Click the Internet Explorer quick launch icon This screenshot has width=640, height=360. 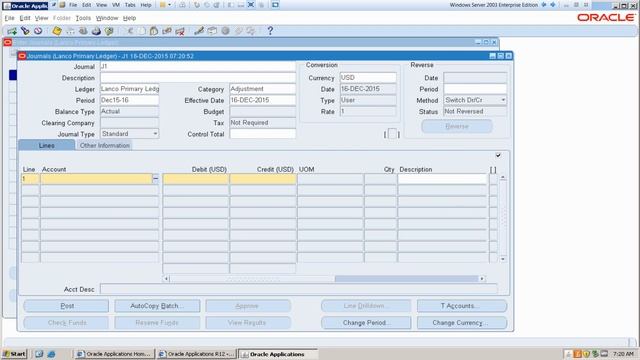(51, 354)
